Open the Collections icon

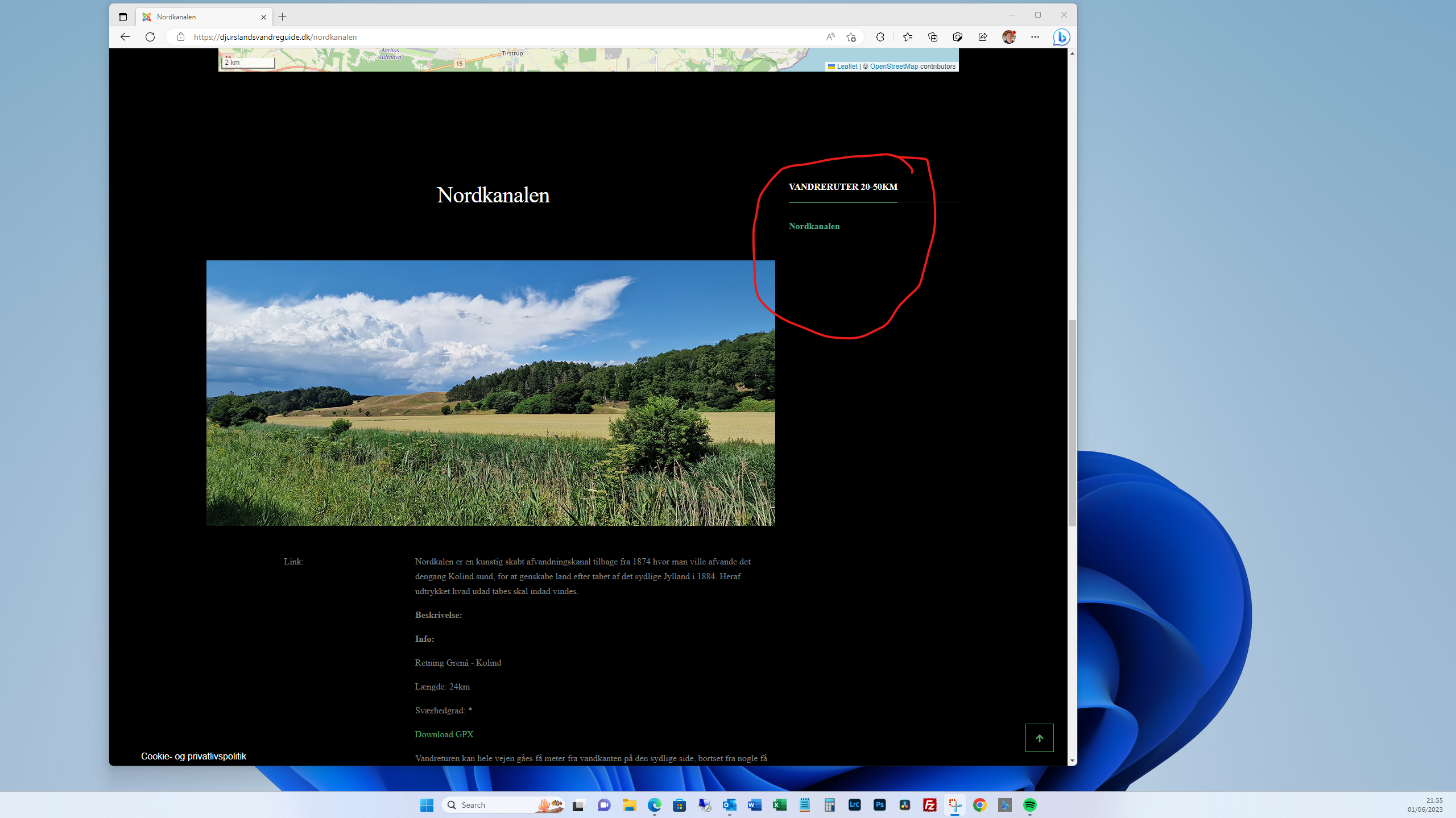pyautogui.click(x=933, y=37)
